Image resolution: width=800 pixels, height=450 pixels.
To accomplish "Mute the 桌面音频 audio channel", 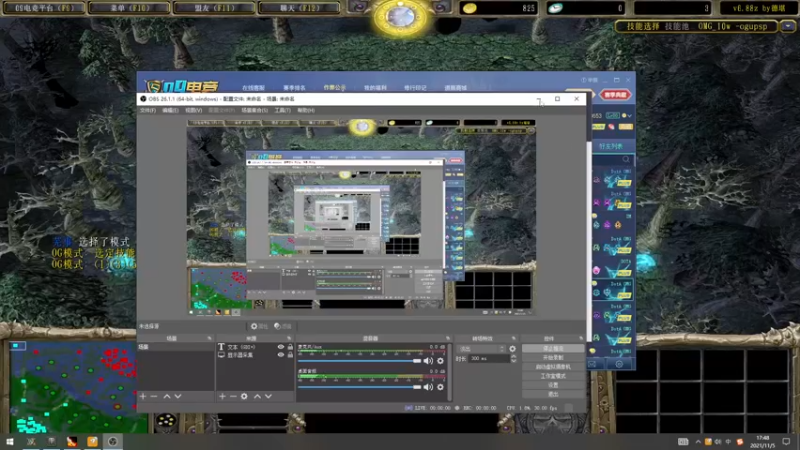I will (428, 387).
